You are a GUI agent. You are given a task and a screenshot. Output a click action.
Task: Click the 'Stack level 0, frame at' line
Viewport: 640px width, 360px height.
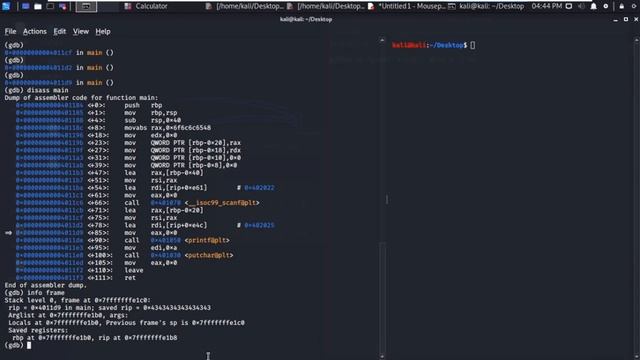(x=78, y=300)
